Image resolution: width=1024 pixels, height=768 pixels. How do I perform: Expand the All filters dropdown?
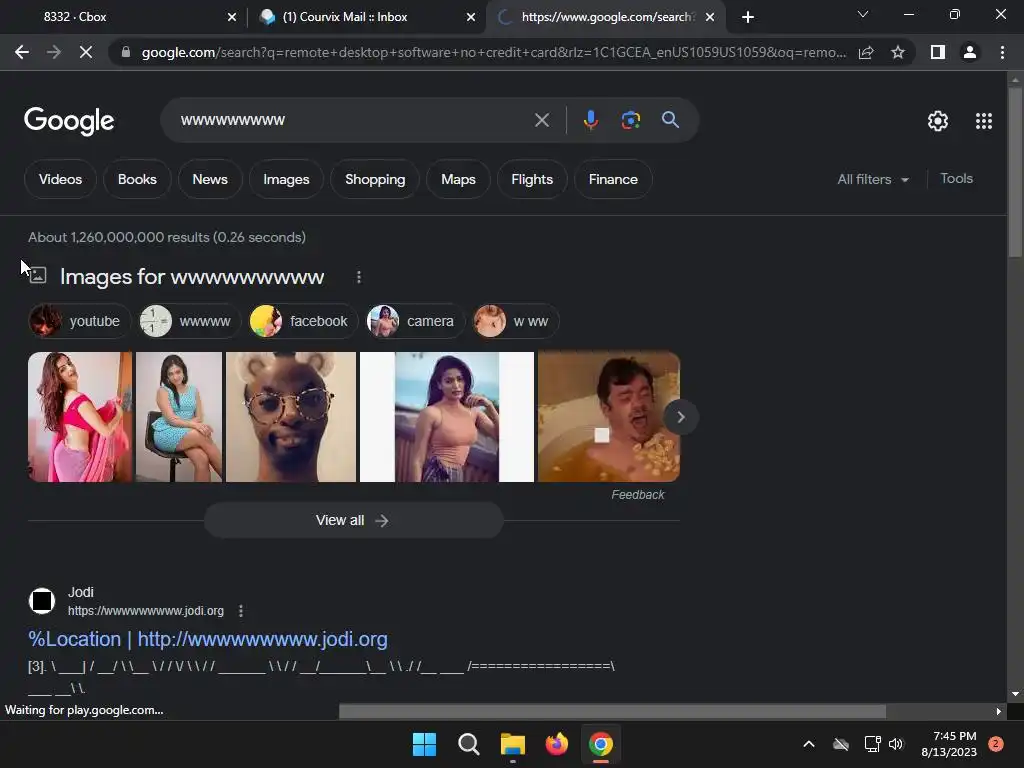pos(872,179)
